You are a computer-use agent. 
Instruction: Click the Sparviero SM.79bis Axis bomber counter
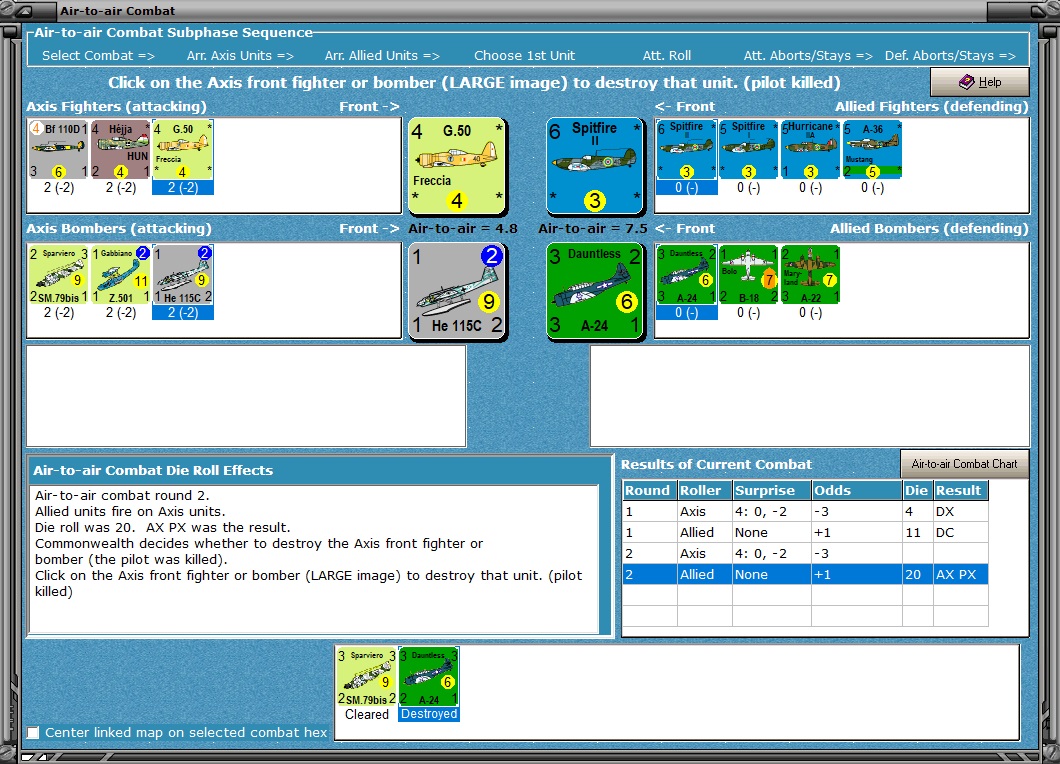pos(59,274)
